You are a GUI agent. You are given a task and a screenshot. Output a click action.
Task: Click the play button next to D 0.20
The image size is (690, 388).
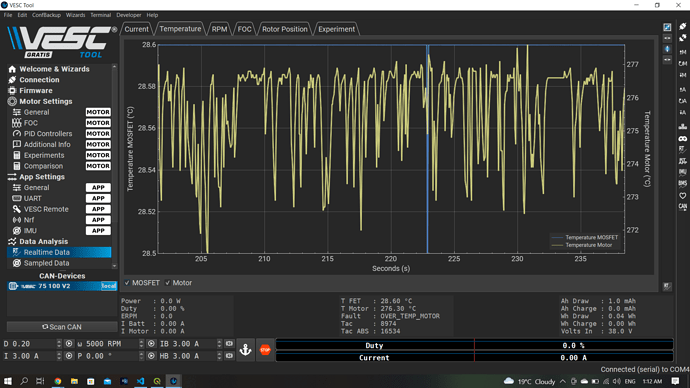[69, 344]
